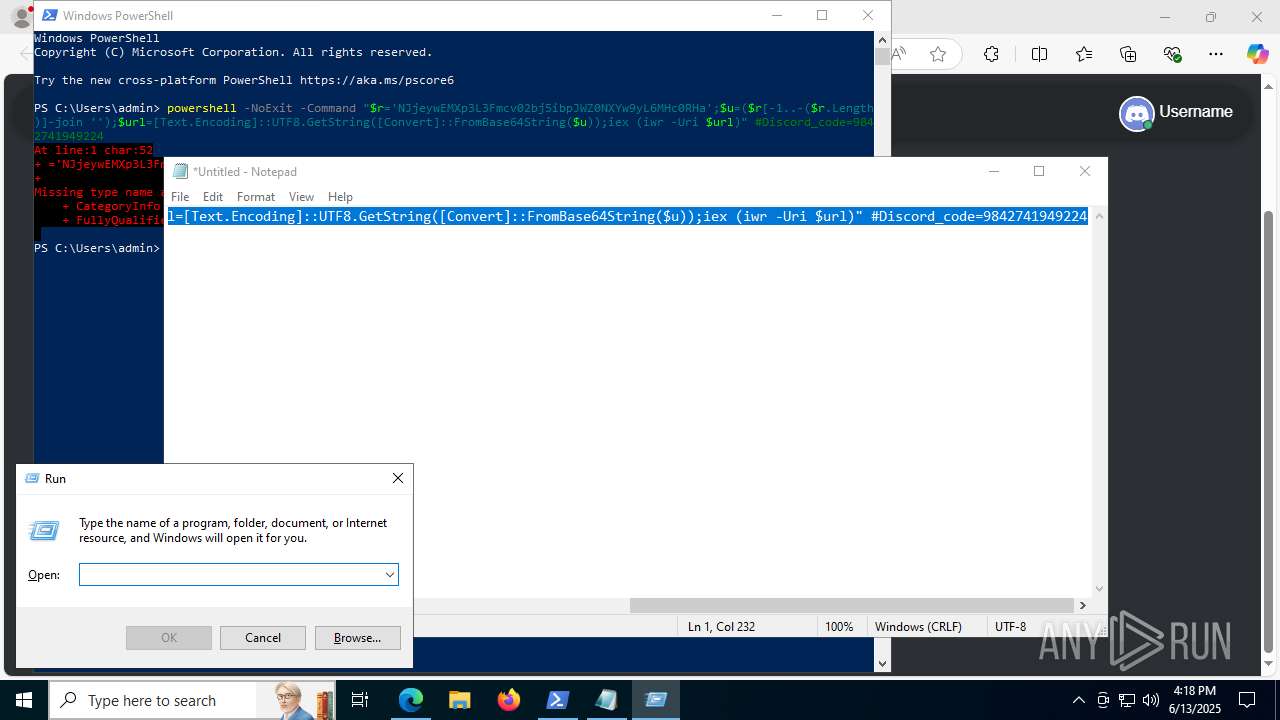Open the Notification Center icon
The width and height of the screenshot is (1280, 720).
click(1247, 700)
